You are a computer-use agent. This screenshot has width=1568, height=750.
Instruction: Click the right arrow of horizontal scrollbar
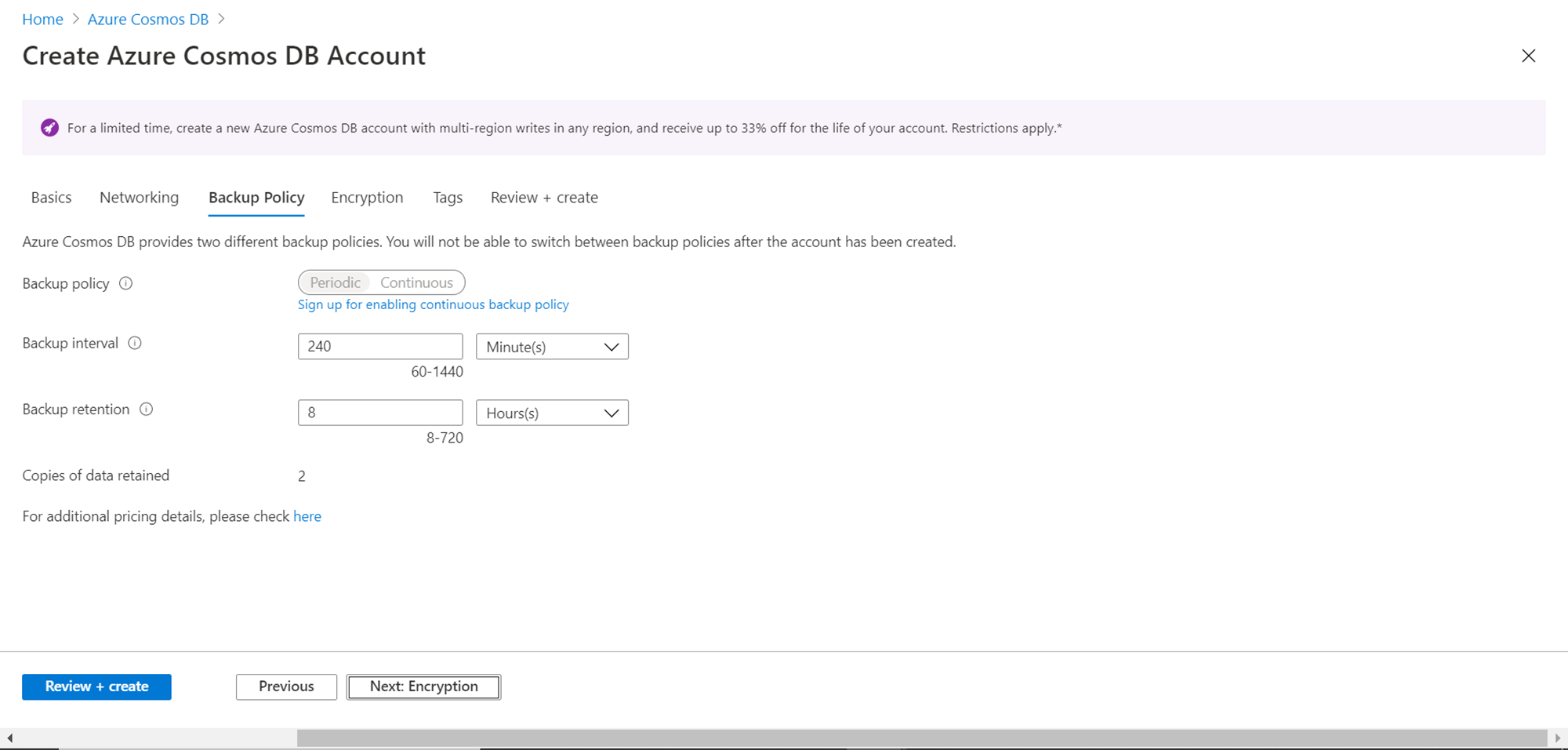[x=1558, y=738]
